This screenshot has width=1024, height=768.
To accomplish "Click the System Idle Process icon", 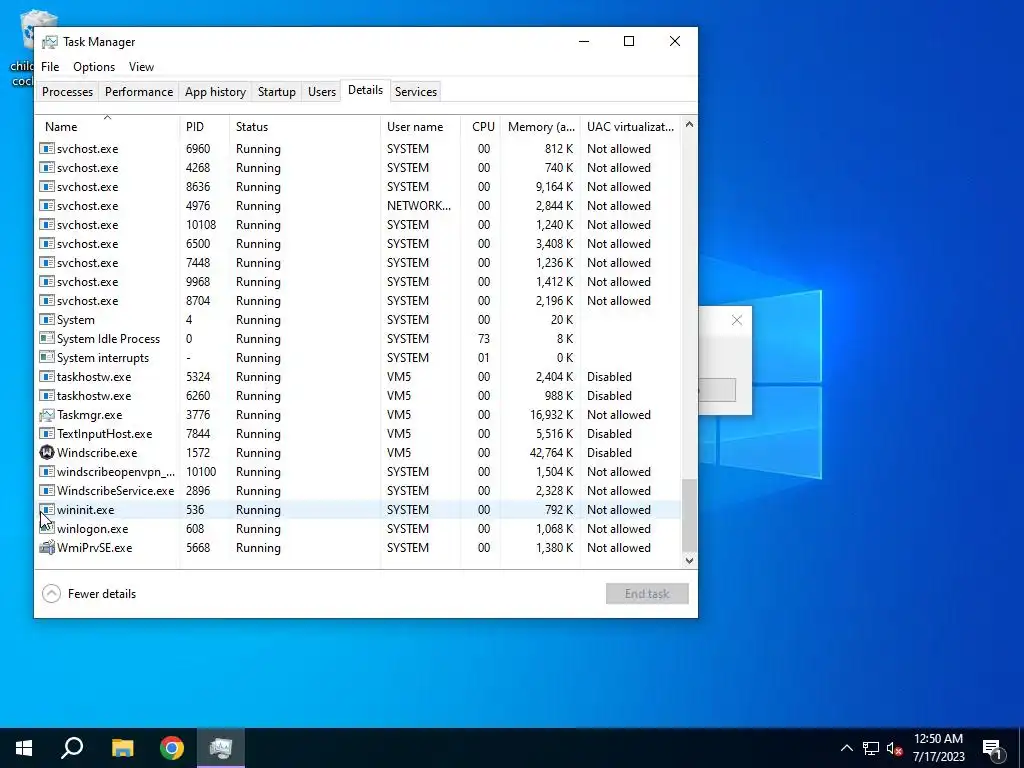I will tap(47, 339).
